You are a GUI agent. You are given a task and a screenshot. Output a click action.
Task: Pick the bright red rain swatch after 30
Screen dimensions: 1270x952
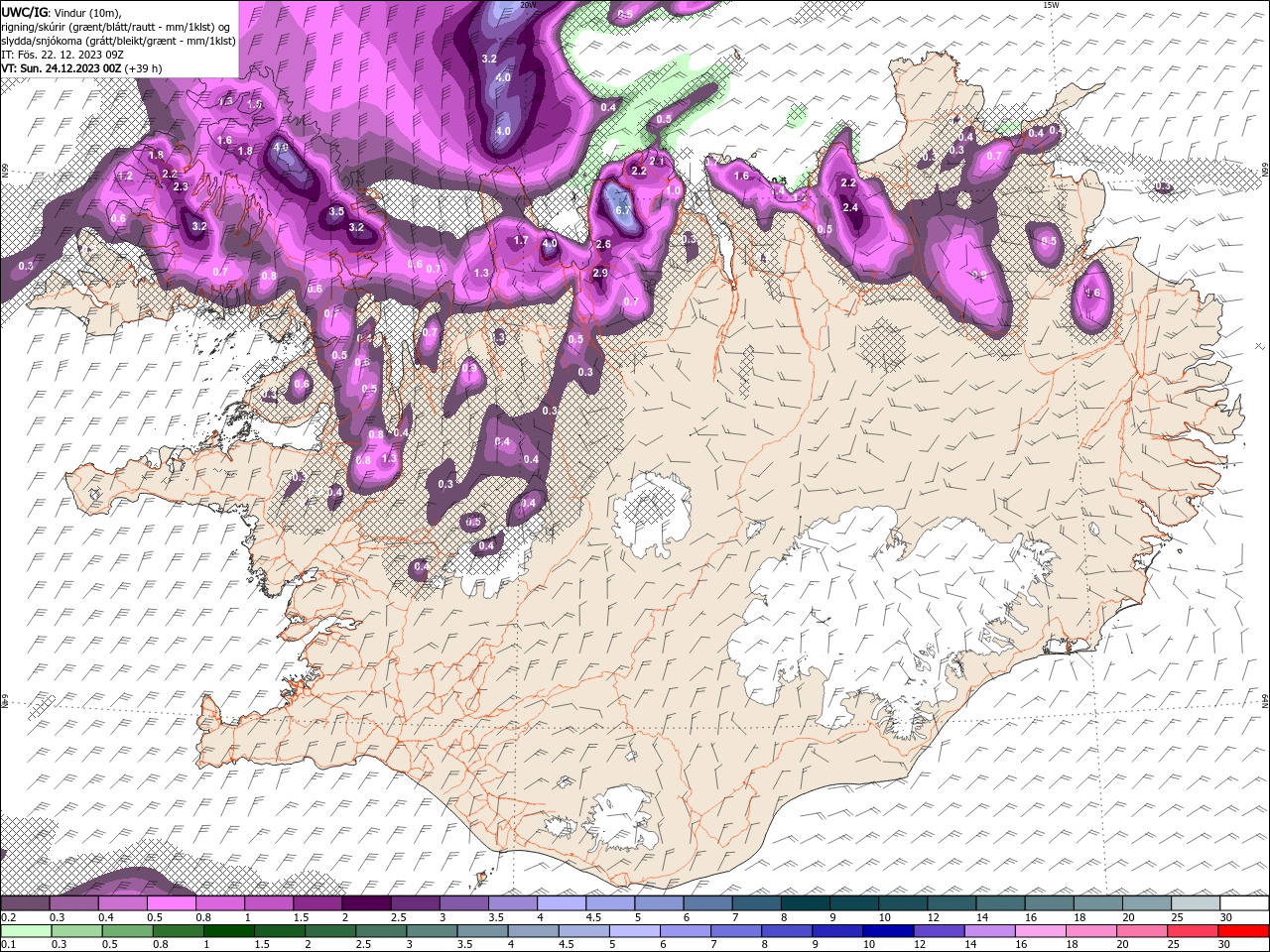[1244, 931]
